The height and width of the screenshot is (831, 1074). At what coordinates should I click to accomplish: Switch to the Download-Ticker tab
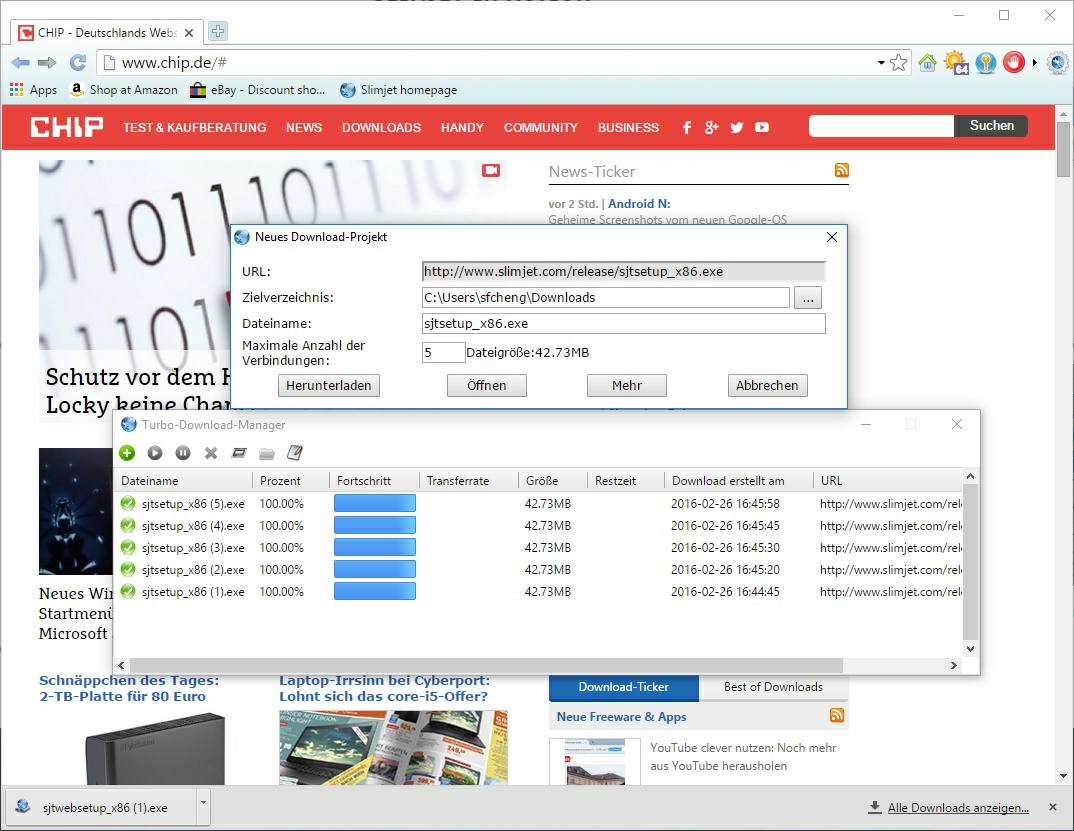(623, 687)
